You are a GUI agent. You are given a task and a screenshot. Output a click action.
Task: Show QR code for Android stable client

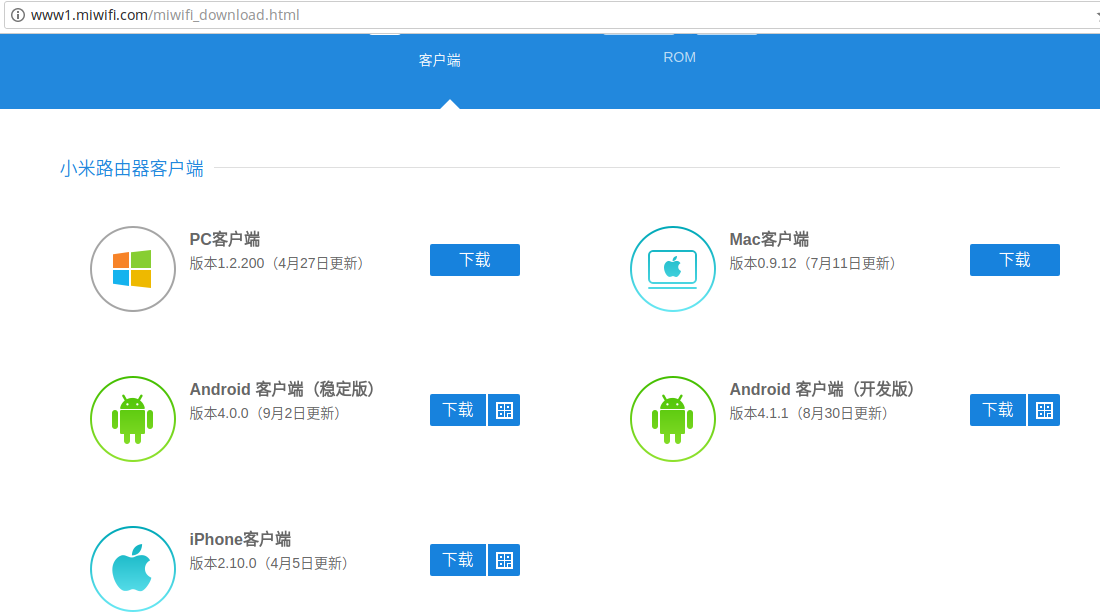pyautogui.click(x=504, y=410)
